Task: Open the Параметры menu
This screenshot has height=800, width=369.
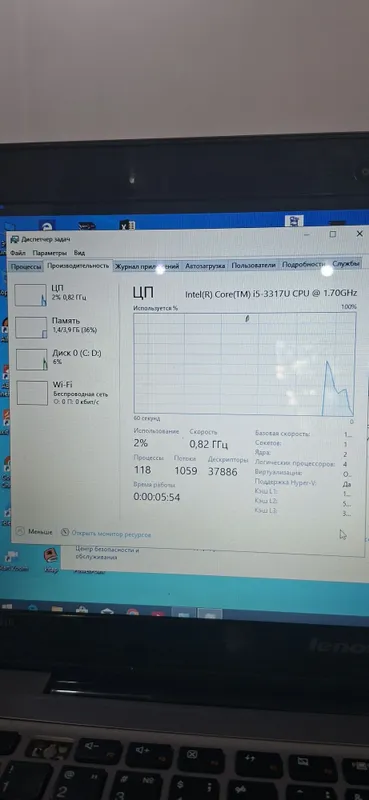Action: pyautogui.click(x=50, y=253)
